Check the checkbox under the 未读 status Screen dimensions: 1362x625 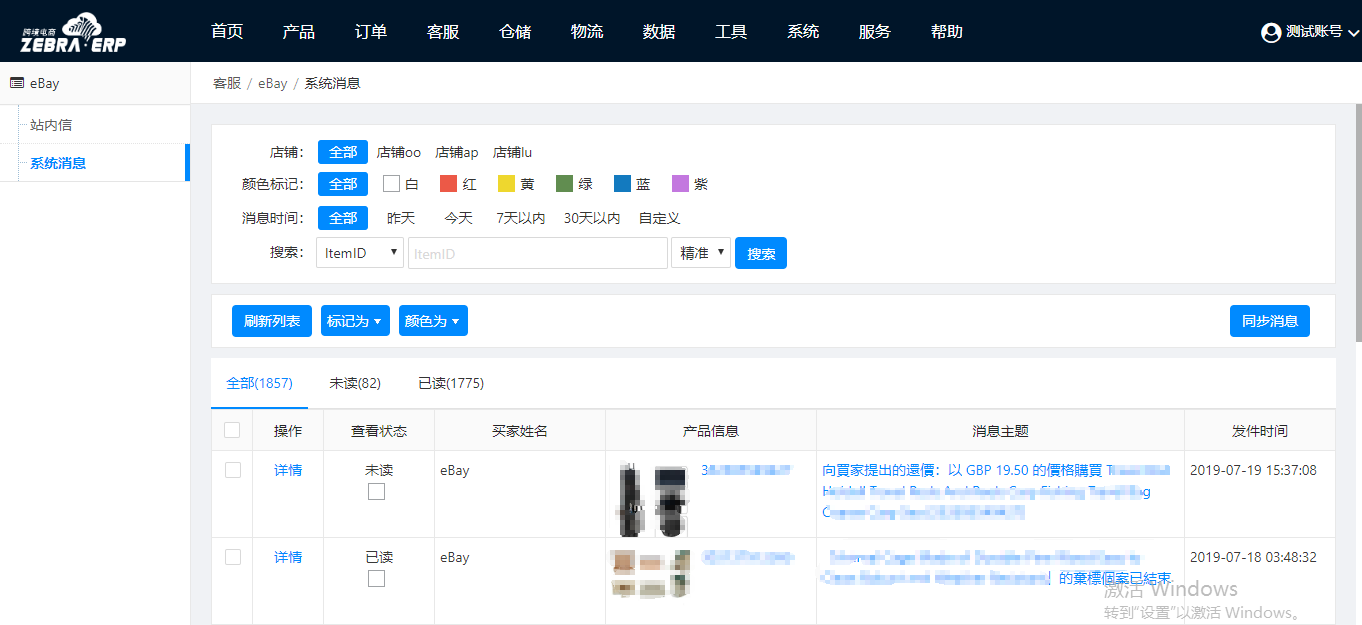tap(376, 491)
